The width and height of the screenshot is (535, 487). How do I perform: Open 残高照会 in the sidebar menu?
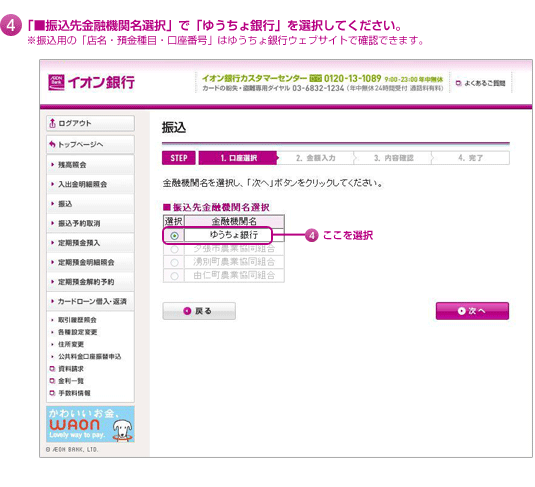click(90, 165)
